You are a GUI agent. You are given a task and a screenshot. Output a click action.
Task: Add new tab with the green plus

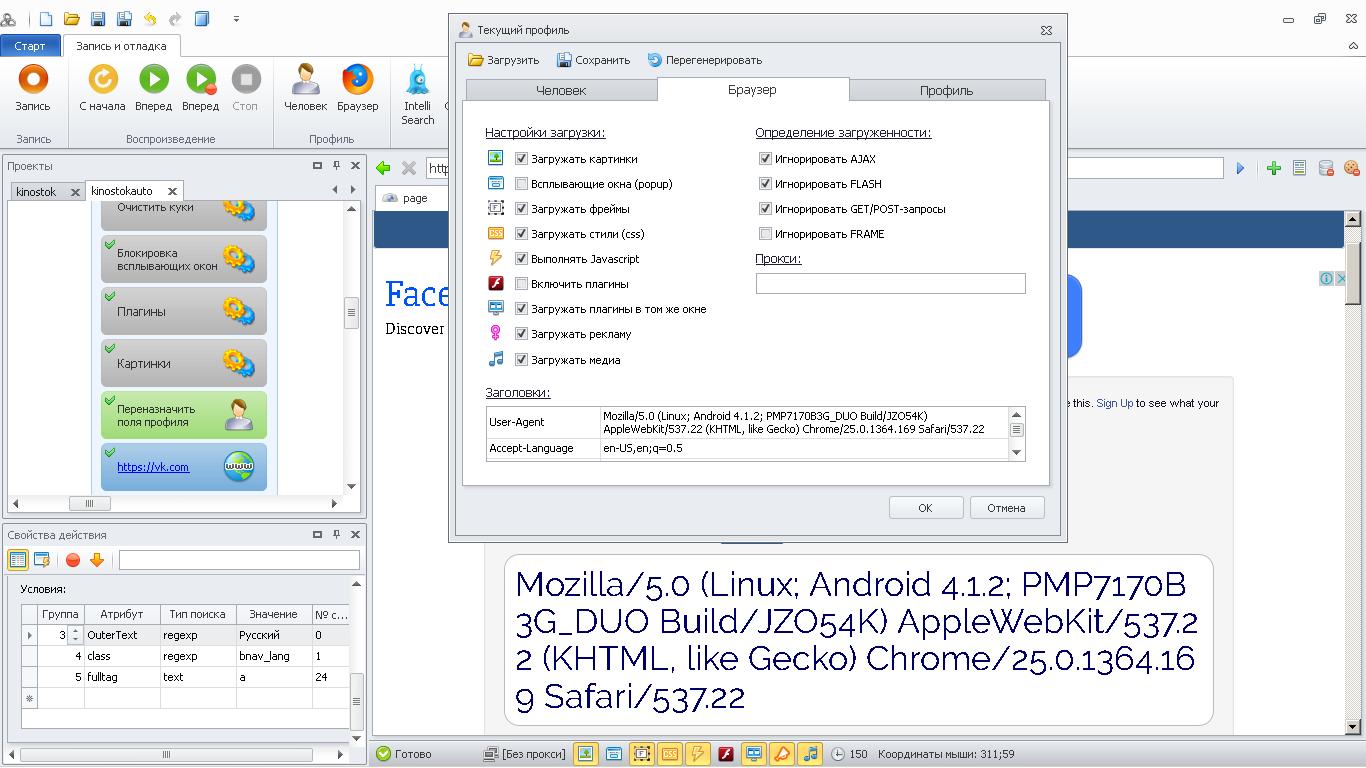(x=1273, y=168)
